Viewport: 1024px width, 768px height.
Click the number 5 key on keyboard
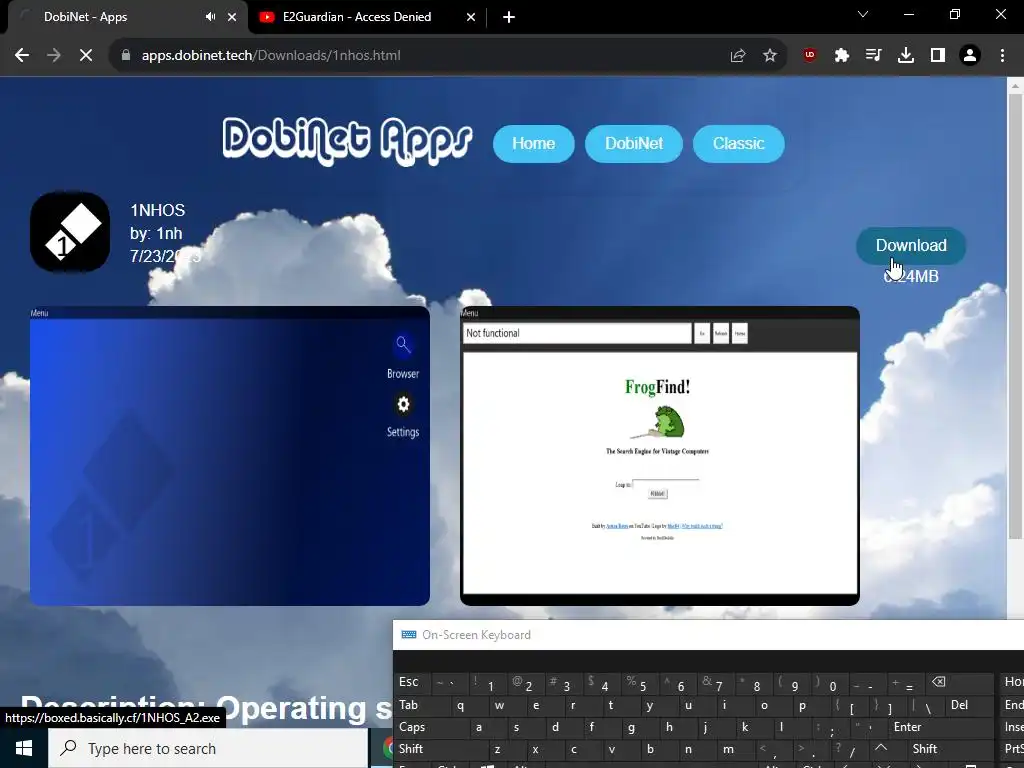638,682
